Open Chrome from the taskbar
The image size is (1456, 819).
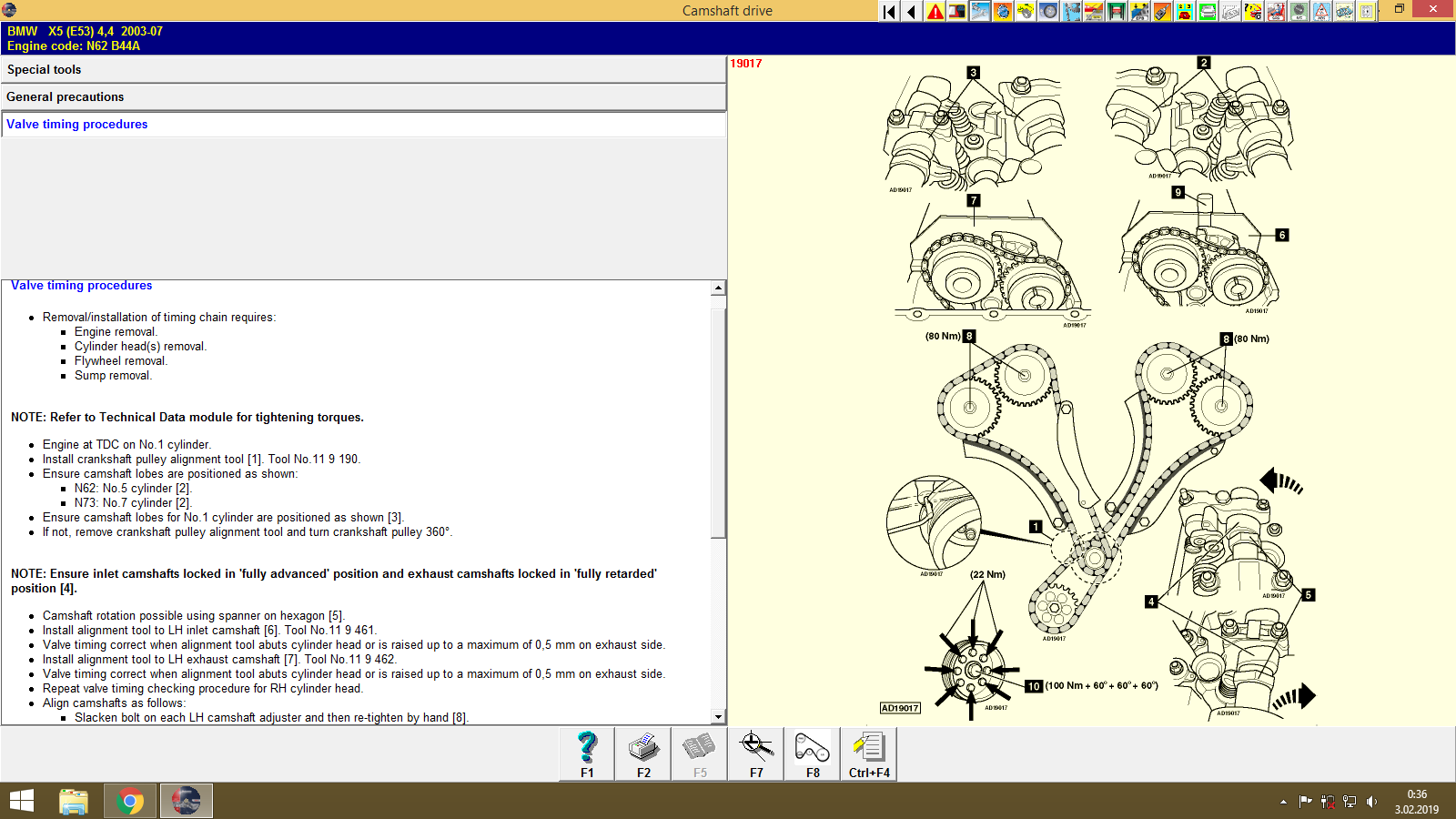pos(130,801)
